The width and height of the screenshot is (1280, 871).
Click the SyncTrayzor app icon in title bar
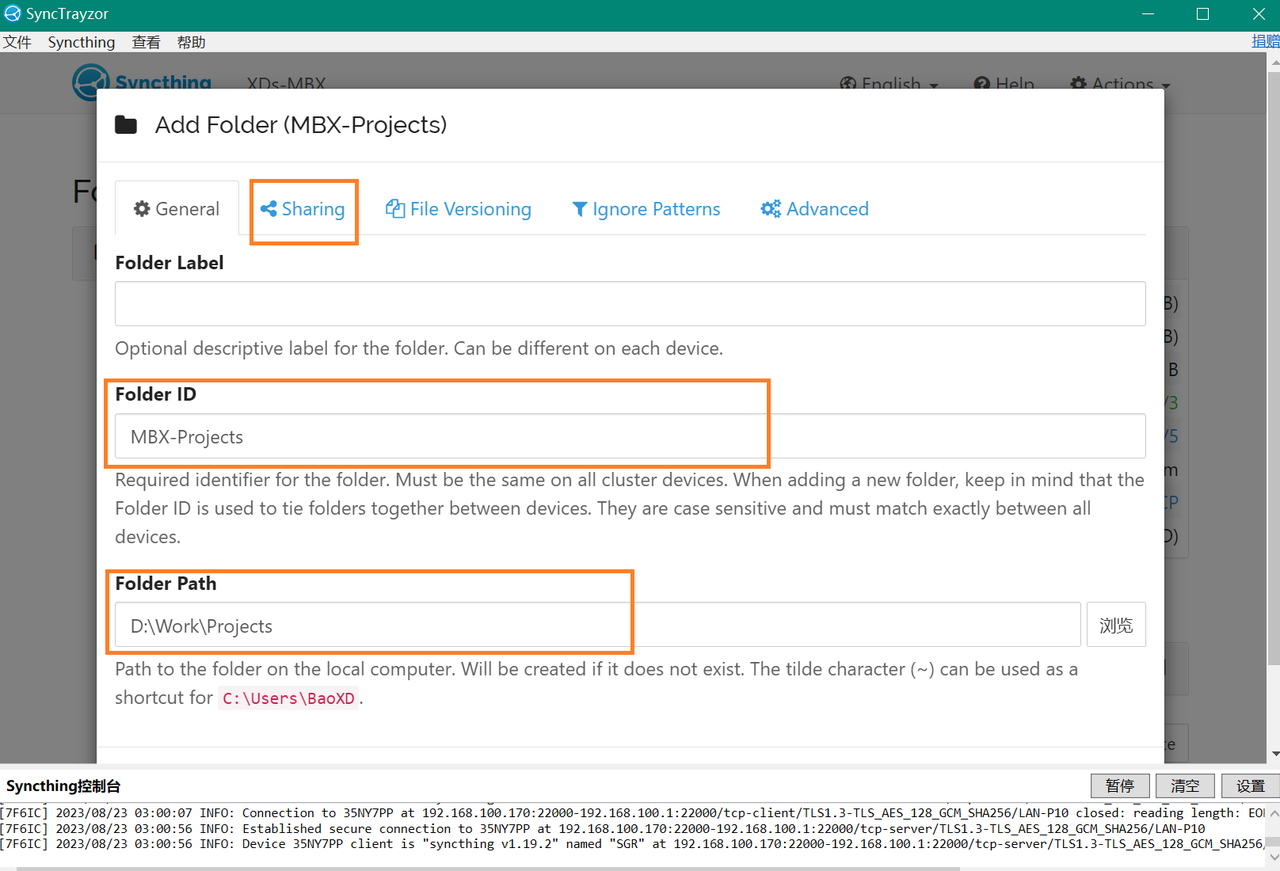[12, 14]
